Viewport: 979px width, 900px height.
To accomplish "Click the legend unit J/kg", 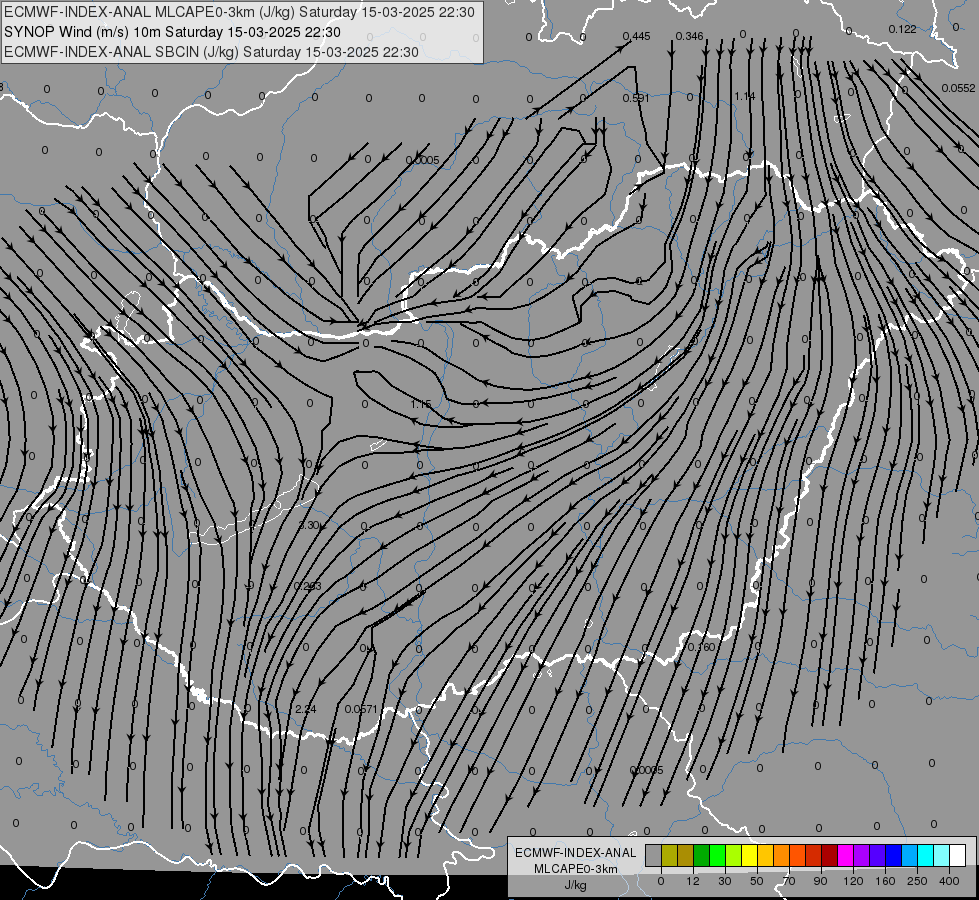I will click(576, 885).
